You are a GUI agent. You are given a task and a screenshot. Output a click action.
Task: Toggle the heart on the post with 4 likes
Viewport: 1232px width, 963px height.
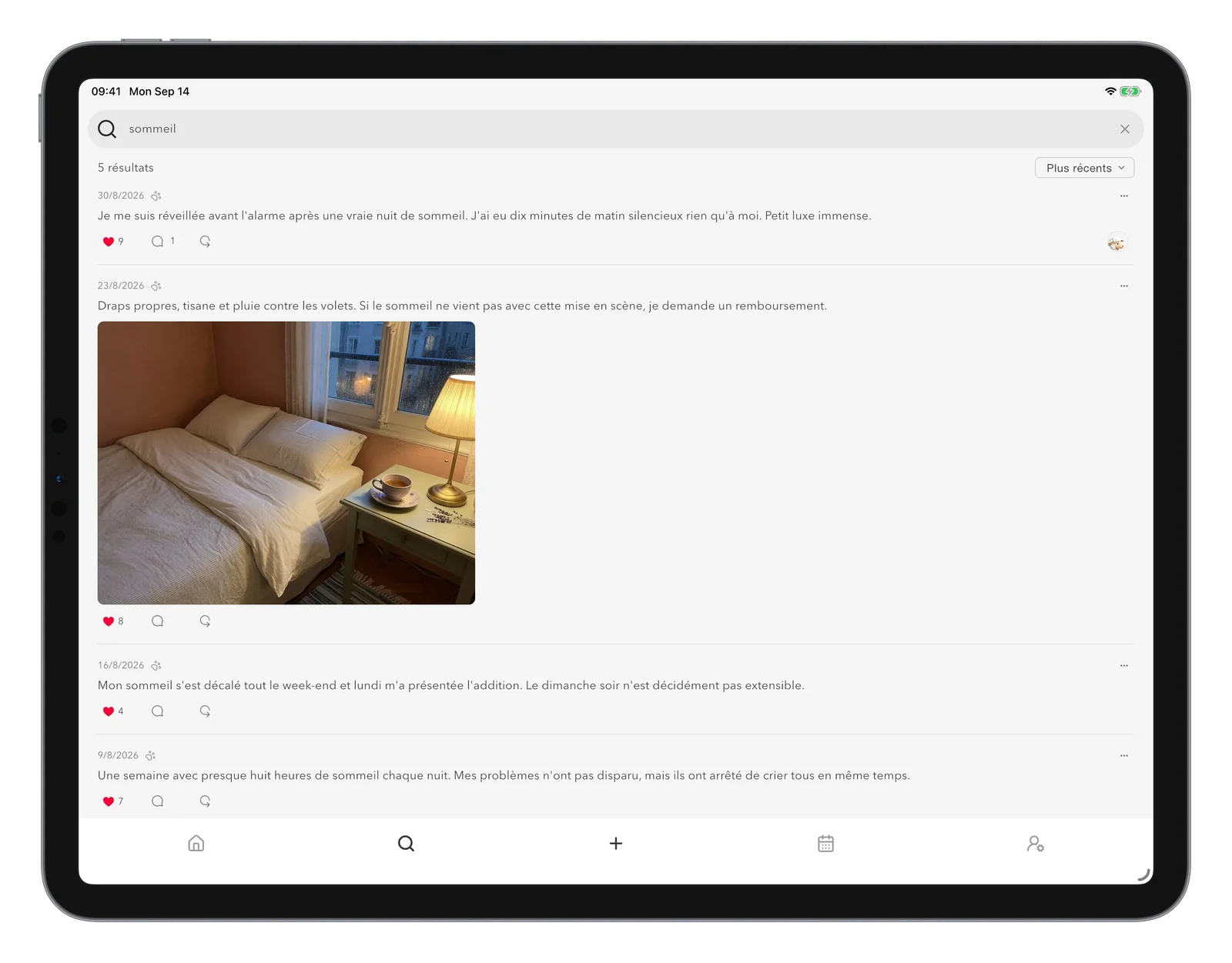(x=109, y=711)
